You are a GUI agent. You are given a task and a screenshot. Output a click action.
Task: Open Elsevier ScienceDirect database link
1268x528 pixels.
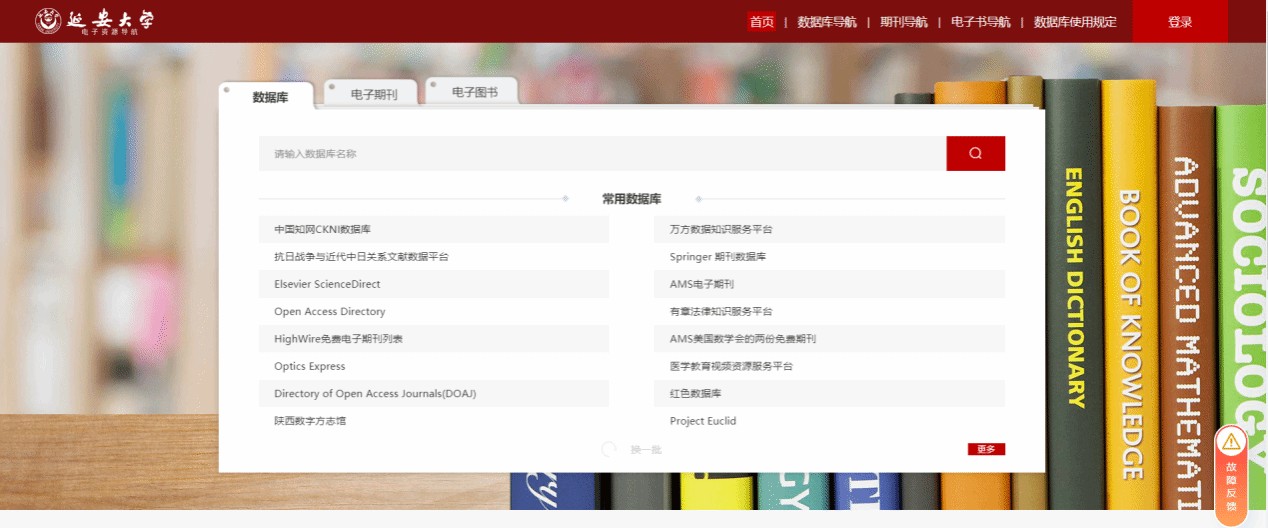[x=327, y=284]
